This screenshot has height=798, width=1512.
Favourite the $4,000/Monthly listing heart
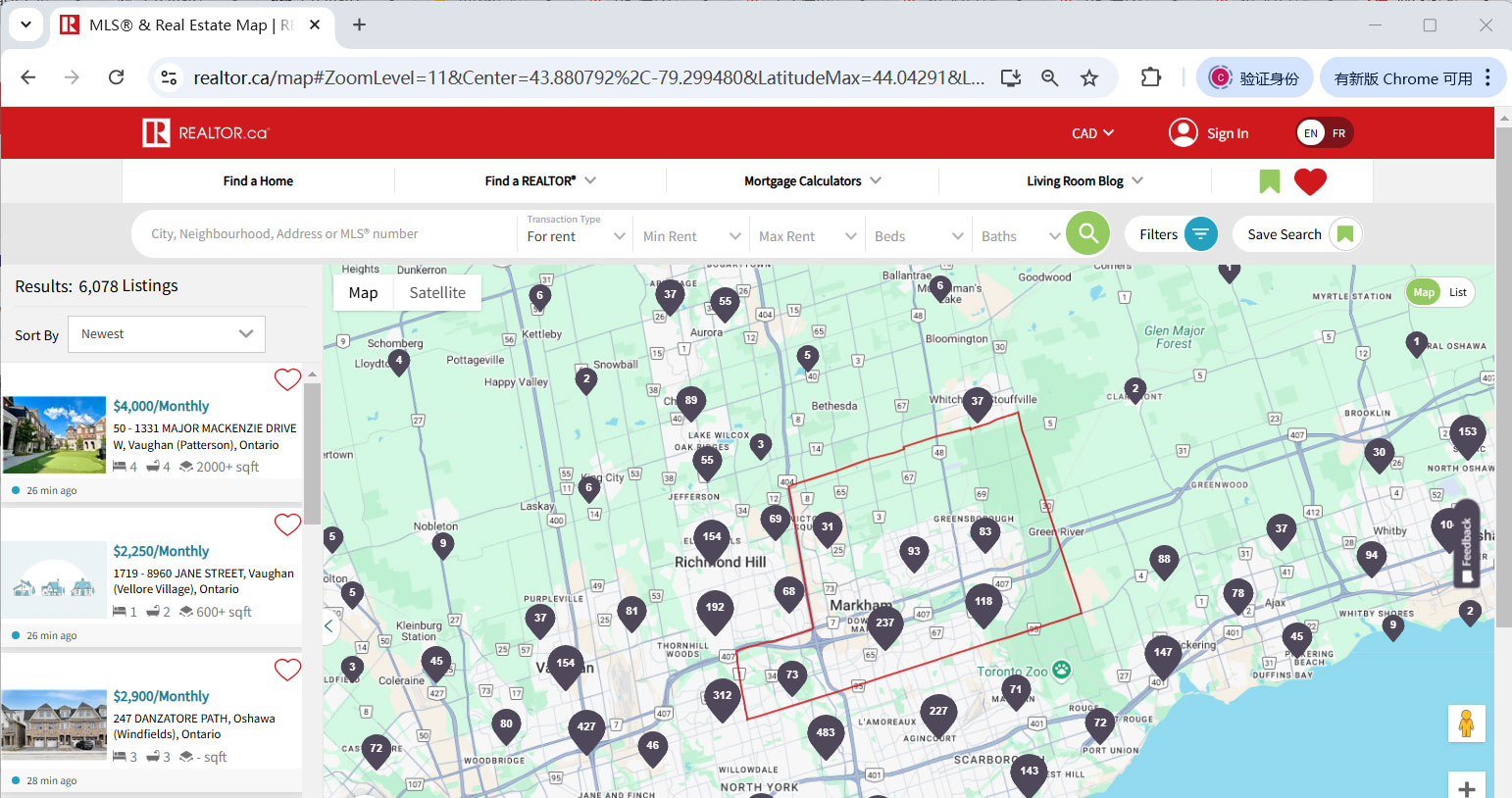pos(287,379)
